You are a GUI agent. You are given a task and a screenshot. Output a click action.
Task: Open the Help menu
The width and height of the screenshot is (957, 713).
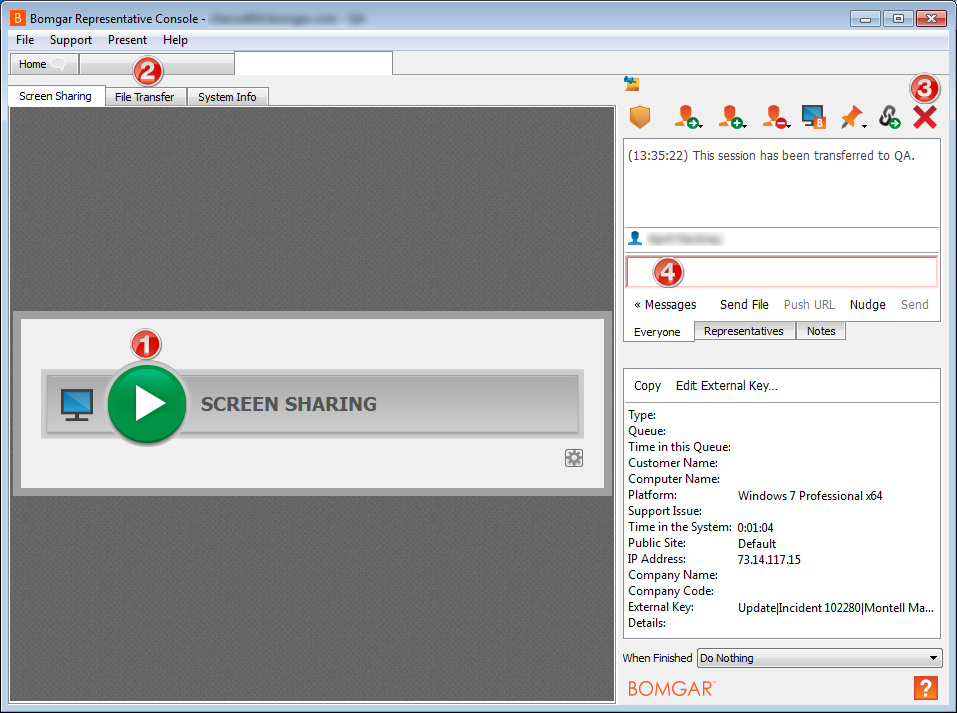pyautogui.click(x=175, y=40)
